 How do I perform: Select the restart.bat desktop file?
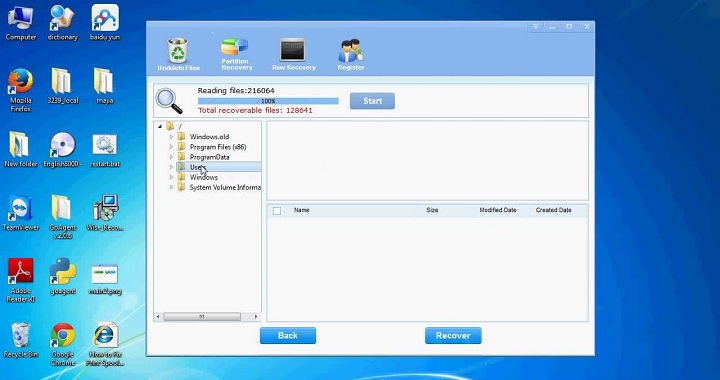(x=105, y=150)
